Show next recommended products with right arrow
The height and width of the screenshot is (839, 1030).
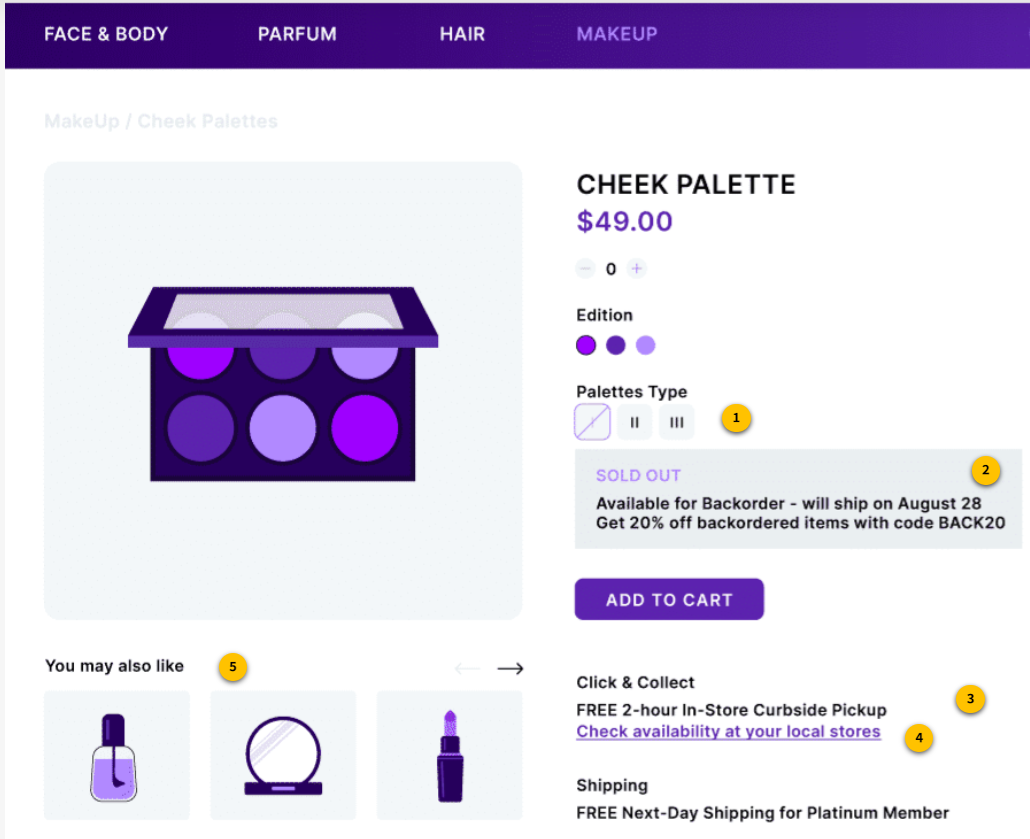(510, 668)
